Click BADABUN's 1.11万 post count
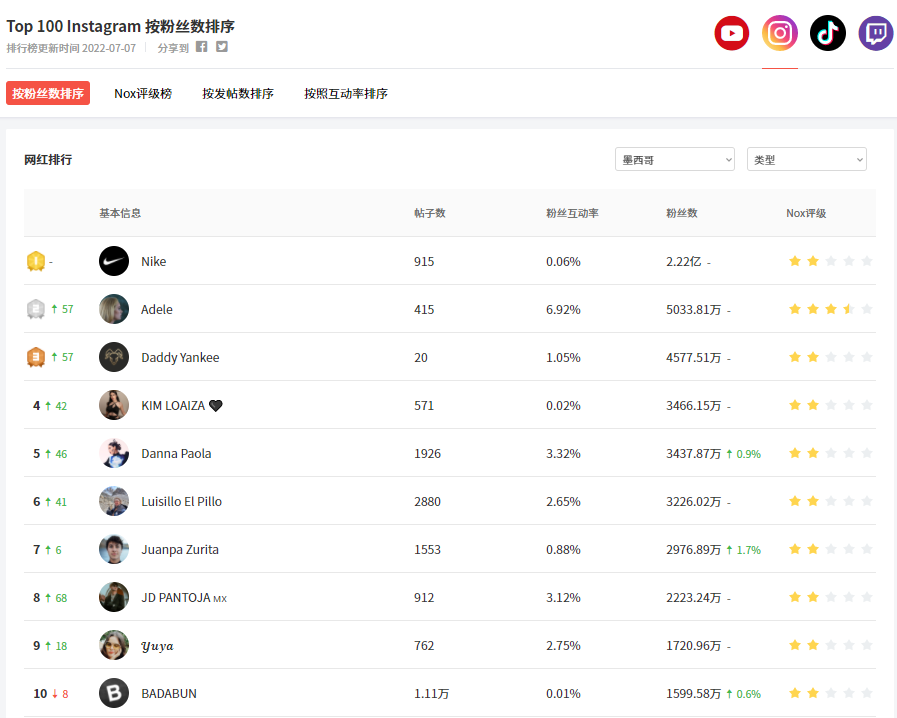The image size is (897, 718). click(431, 694)
